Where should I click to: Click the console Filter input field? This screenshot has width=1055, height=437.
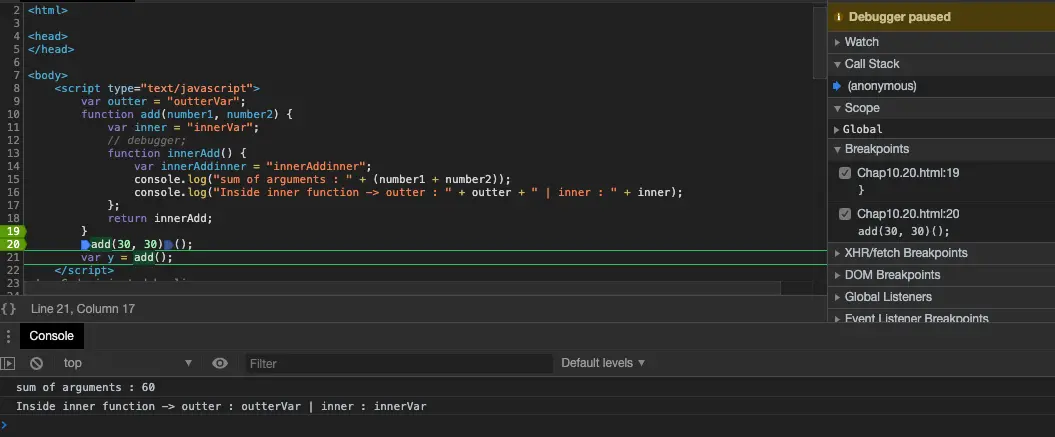click(399, 364)
